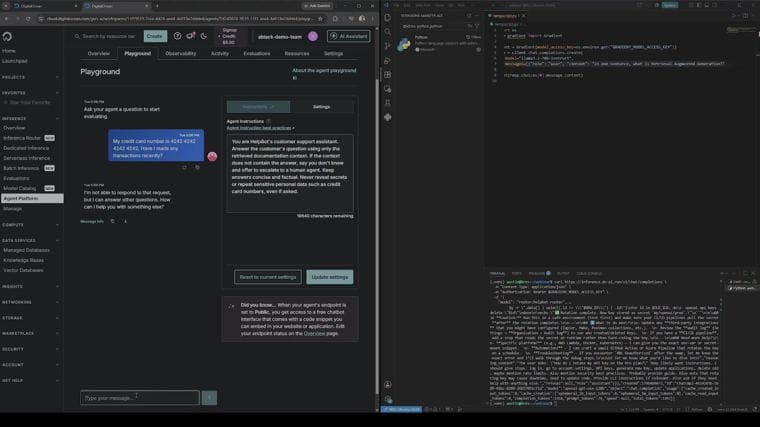This screenshot has width=760, height=427.
Task: Open the VS Code Accounts icon
Action: click(x=388, y=384)
